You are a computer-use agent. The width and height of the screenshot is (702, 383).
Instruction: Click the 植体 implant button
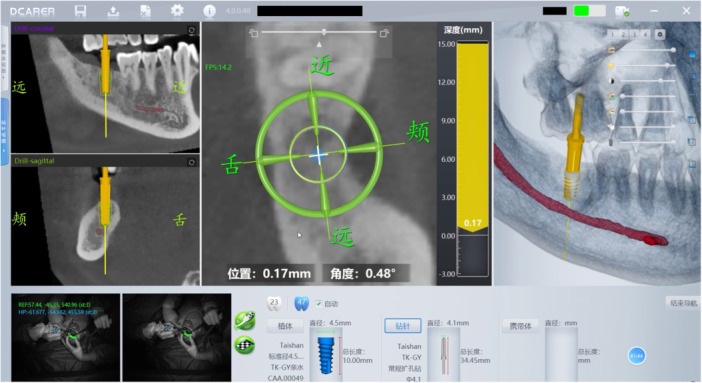coord(285,326)
